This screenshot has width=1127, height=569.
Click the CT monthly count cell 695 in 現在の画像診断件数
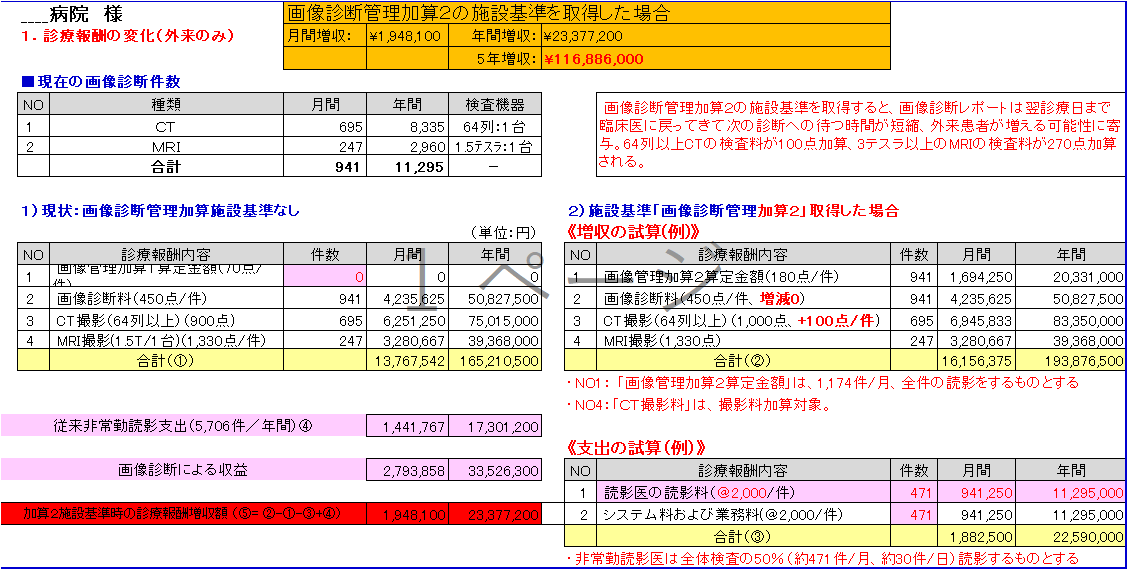325,127
